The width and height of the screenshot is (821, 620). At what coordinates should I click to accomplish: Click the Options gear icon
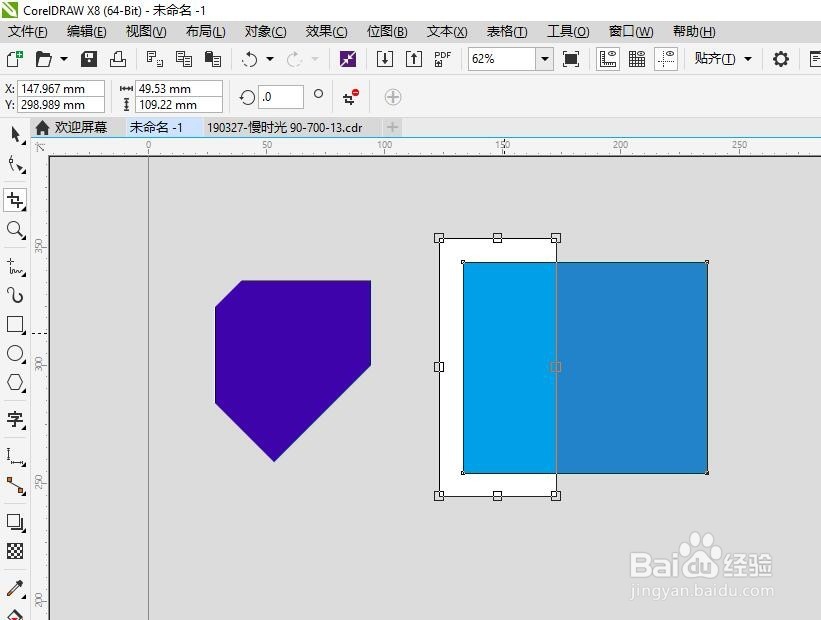781,59
